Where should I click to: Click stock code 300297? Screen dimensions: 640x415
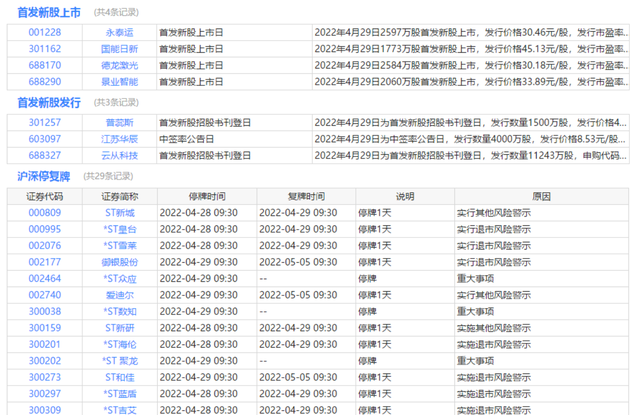(45, 394)
